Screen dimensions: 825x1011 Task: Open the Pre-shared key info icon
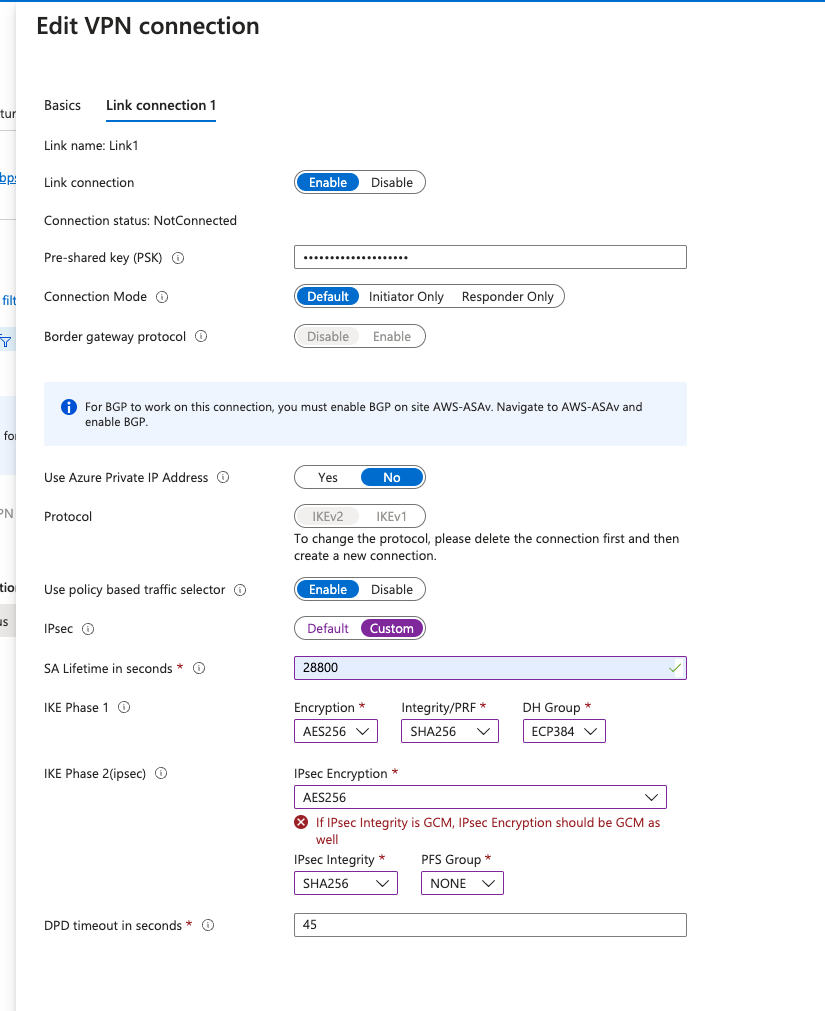178,258
